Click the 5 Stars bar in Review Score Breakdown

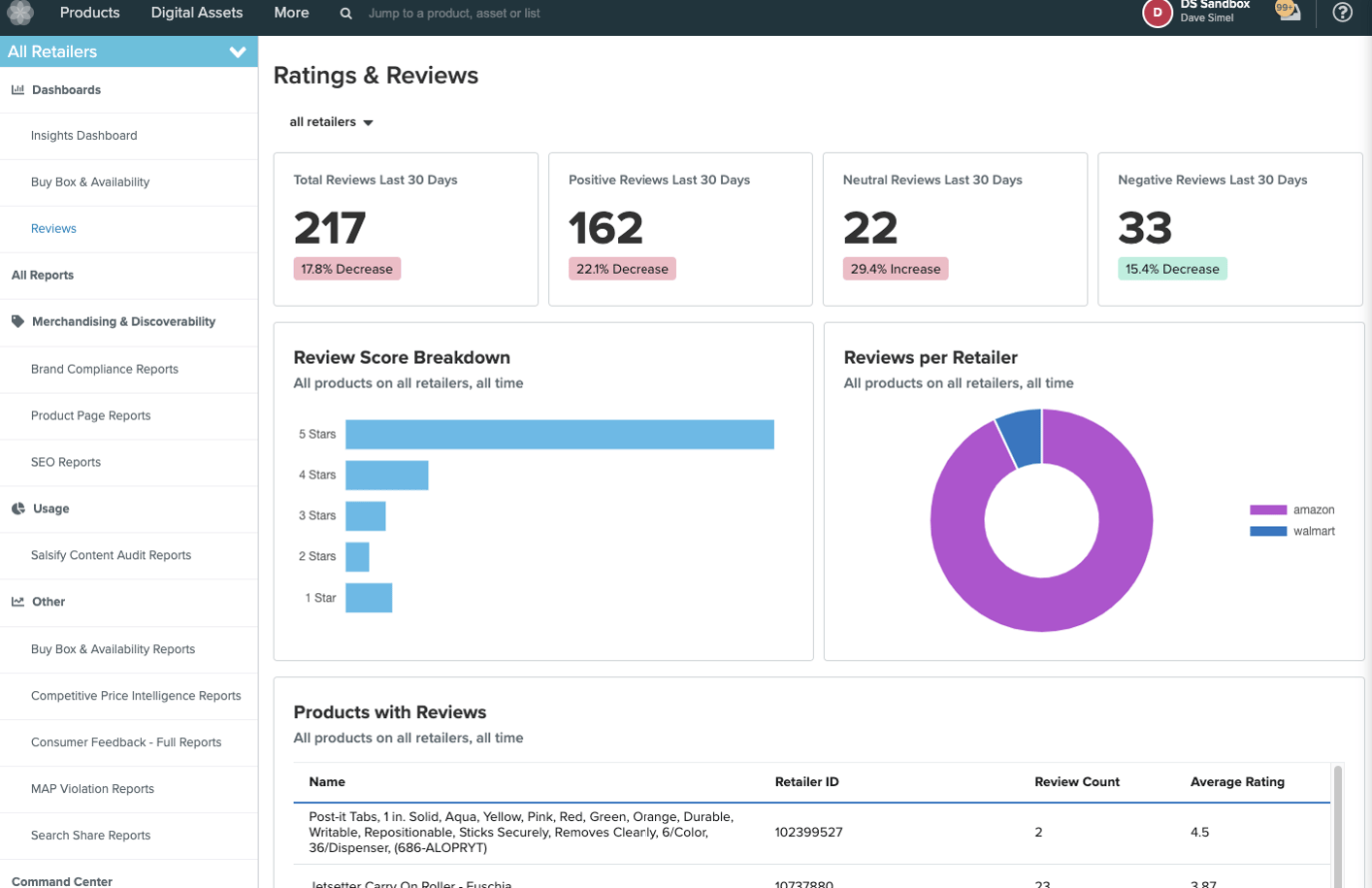click(x=558, y=434)
